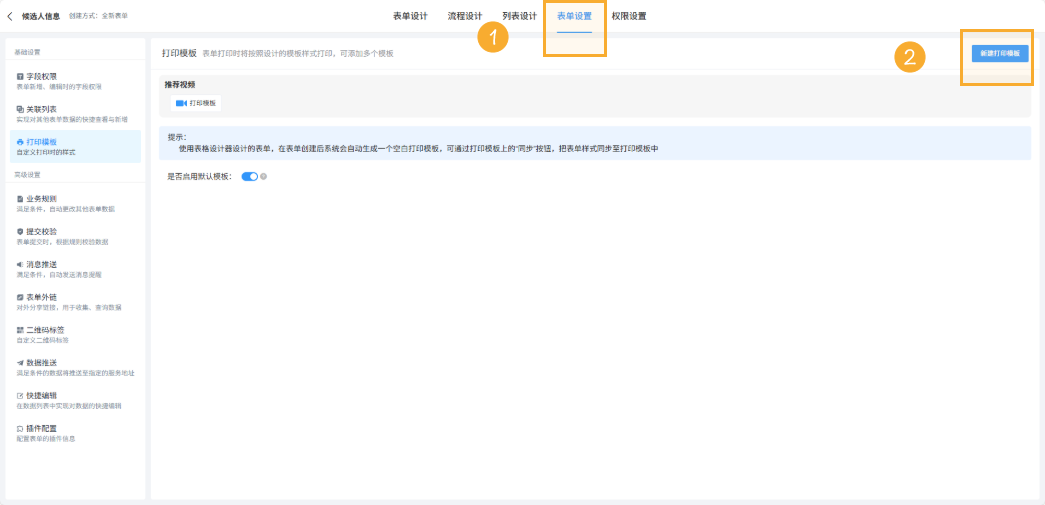Select the 表单设置 tab

(x=574, y=16)
